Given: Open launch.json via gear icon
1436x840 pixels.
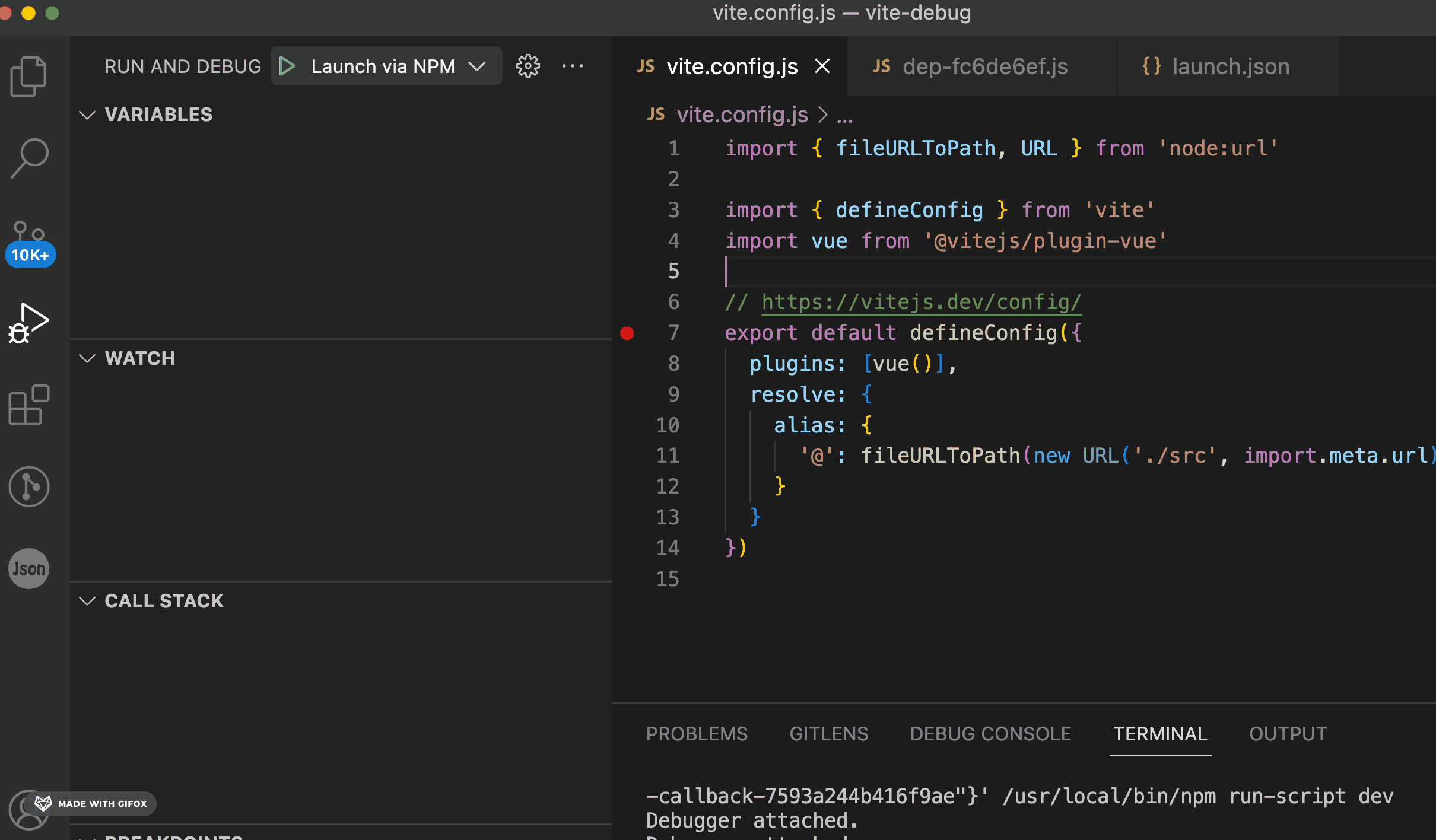Looking at the screenshot, I should 528,66.
